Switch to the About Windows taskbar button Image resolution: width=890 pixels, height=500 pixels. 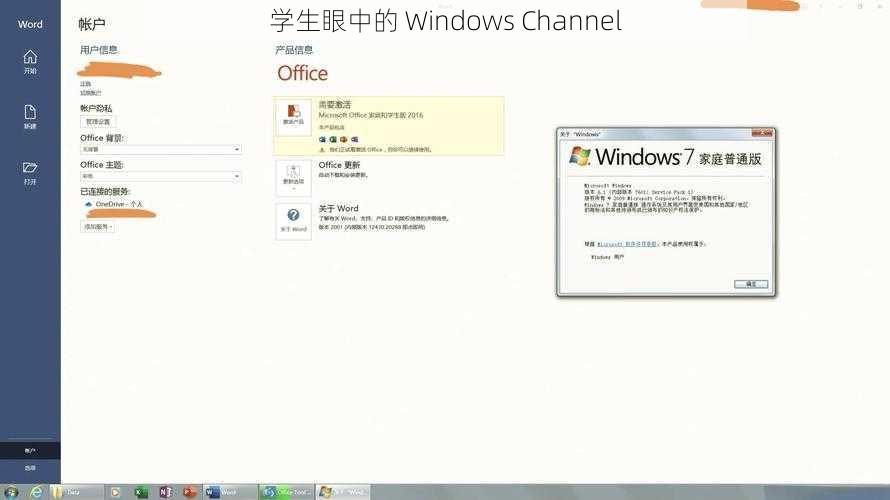coord(343,492)
